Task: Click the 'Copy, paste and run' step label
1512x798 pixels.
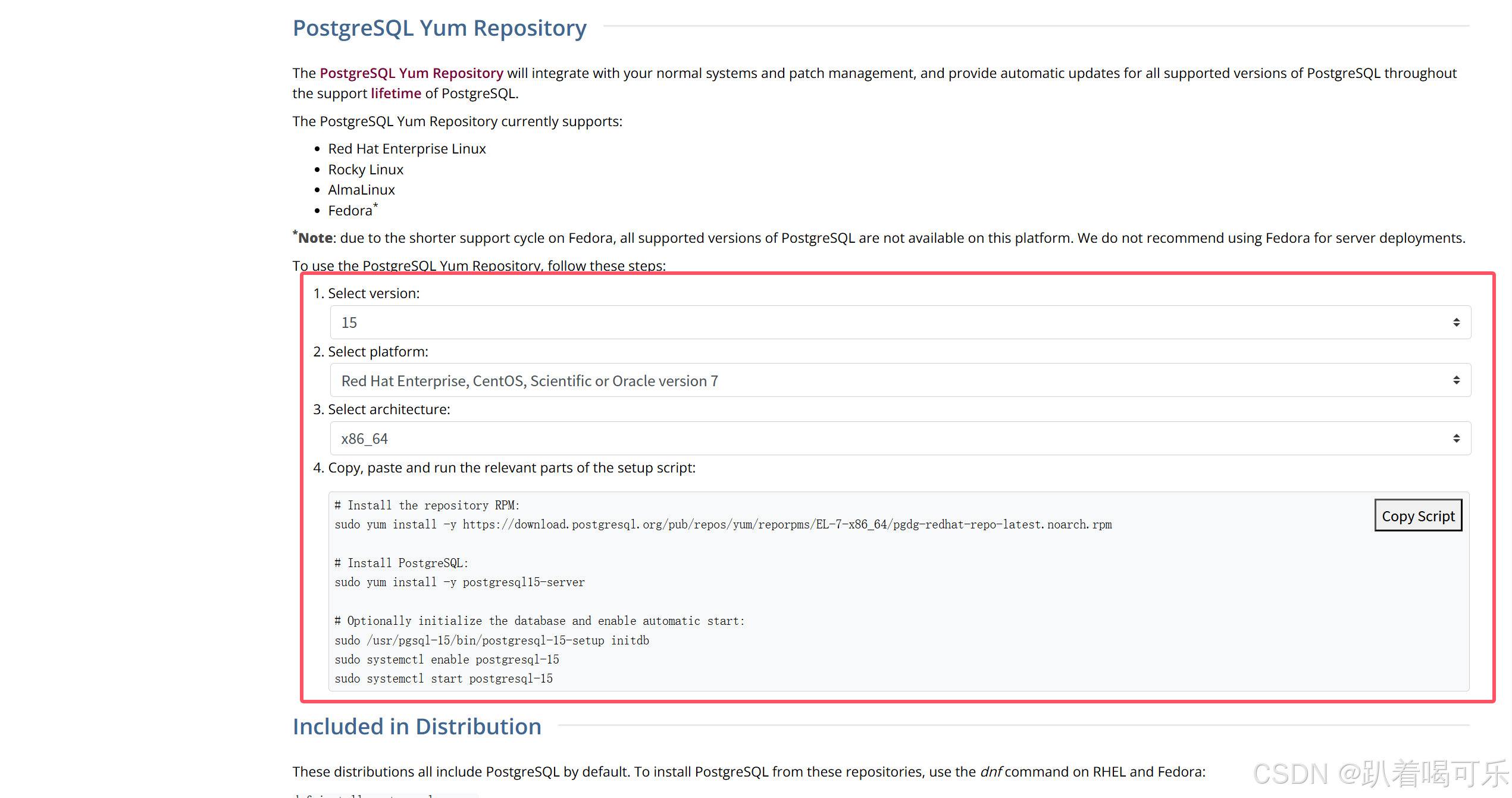Action: click(512, 468)
